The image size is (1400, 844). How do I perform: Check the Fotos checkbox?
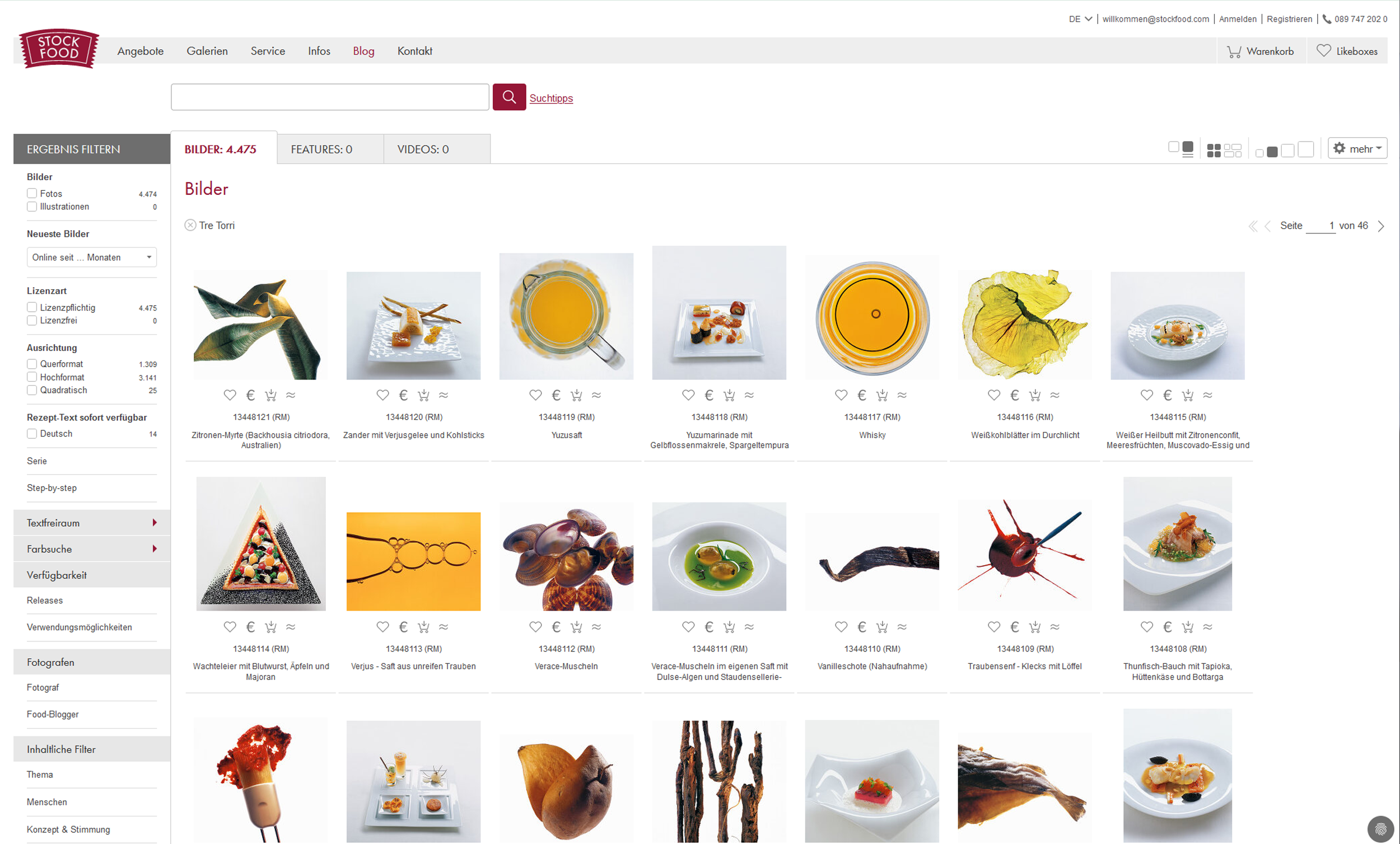[32, 194]
